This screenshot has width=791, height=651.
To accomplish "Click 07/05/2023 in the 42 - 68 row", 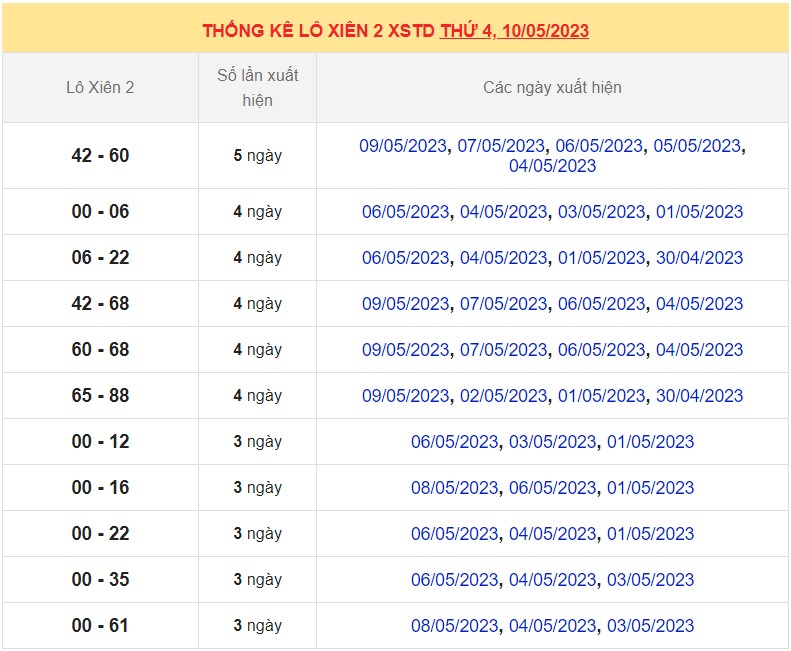I will pyautogui.click(x=503, y=304).
